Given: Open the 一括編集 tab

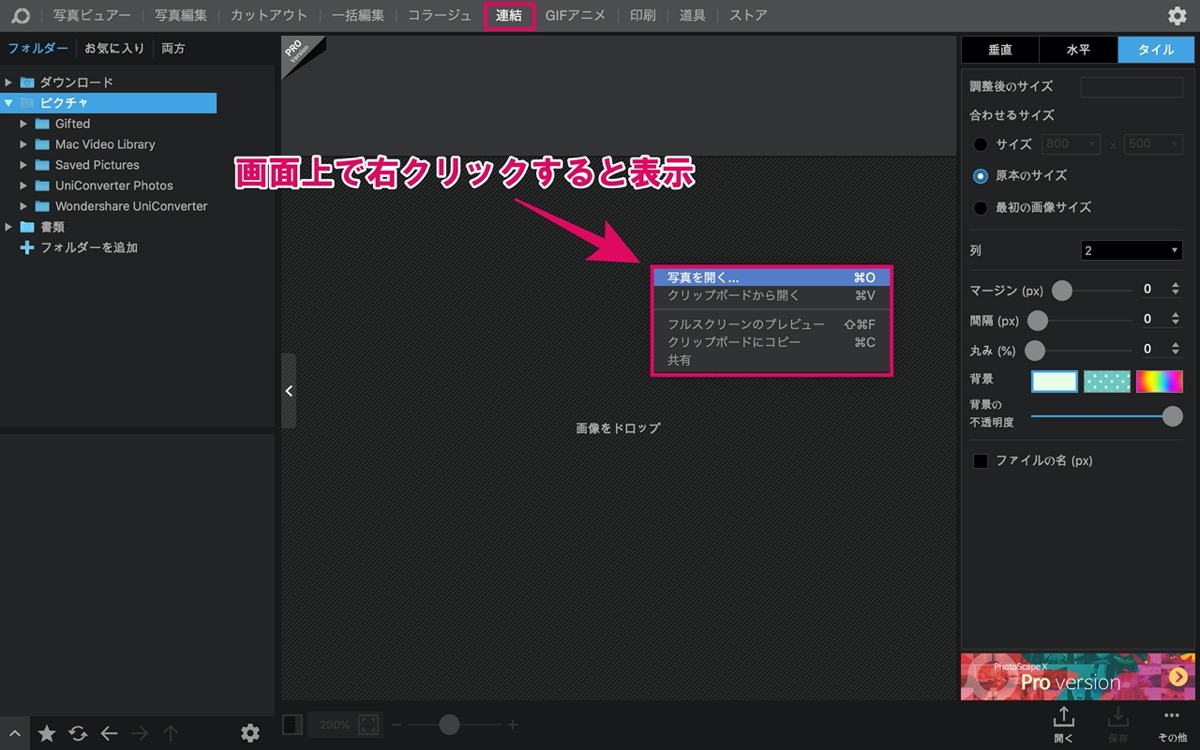Looking at the screenshot, I should tap(357, 15).
